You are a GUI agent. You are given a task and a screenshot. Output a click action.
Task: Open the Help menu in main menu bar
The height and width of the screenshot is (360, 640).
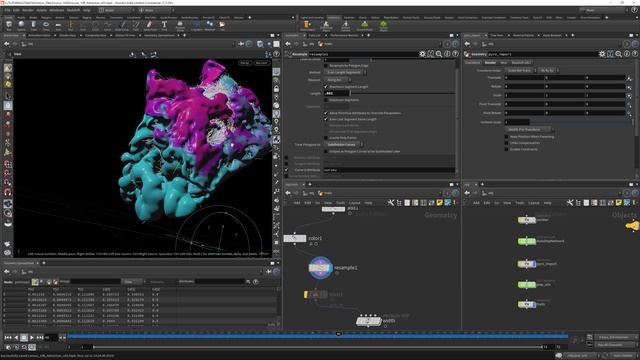[x=87, y=10]
